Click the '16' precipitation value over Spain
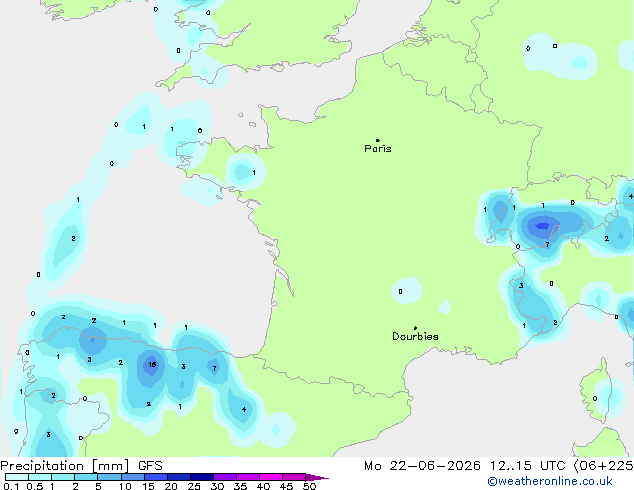This screenshot has height=490, width=634. click(x=152, y=365)
